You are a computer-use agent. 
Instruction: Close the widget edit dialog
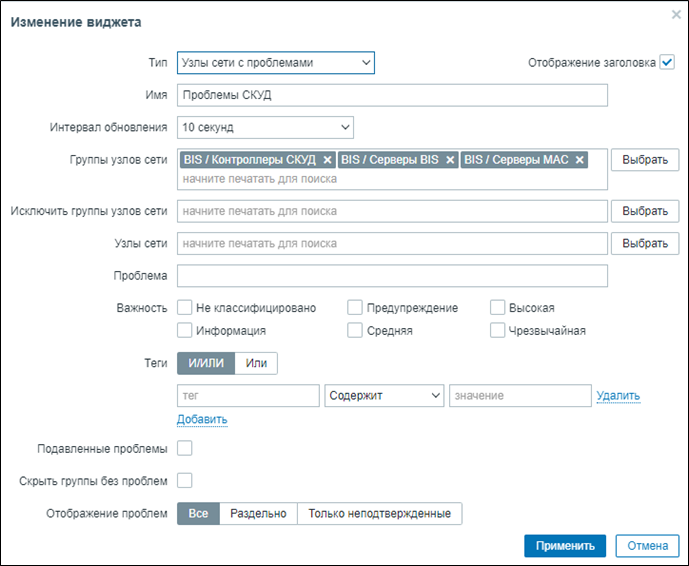click(x=676, y=15)
